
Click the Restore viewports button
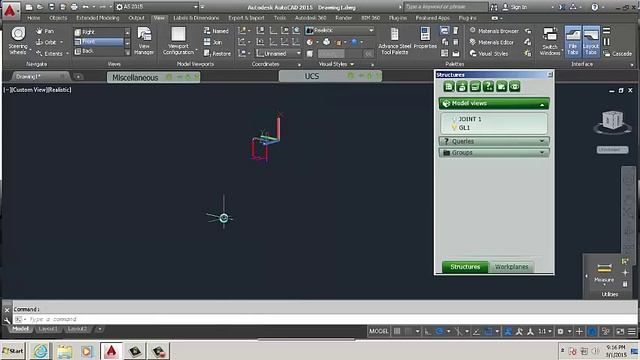[217, 53]
